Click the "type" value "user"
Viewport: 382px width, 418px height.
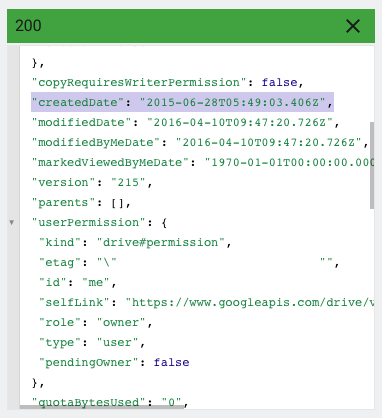(x=117, y=342)
